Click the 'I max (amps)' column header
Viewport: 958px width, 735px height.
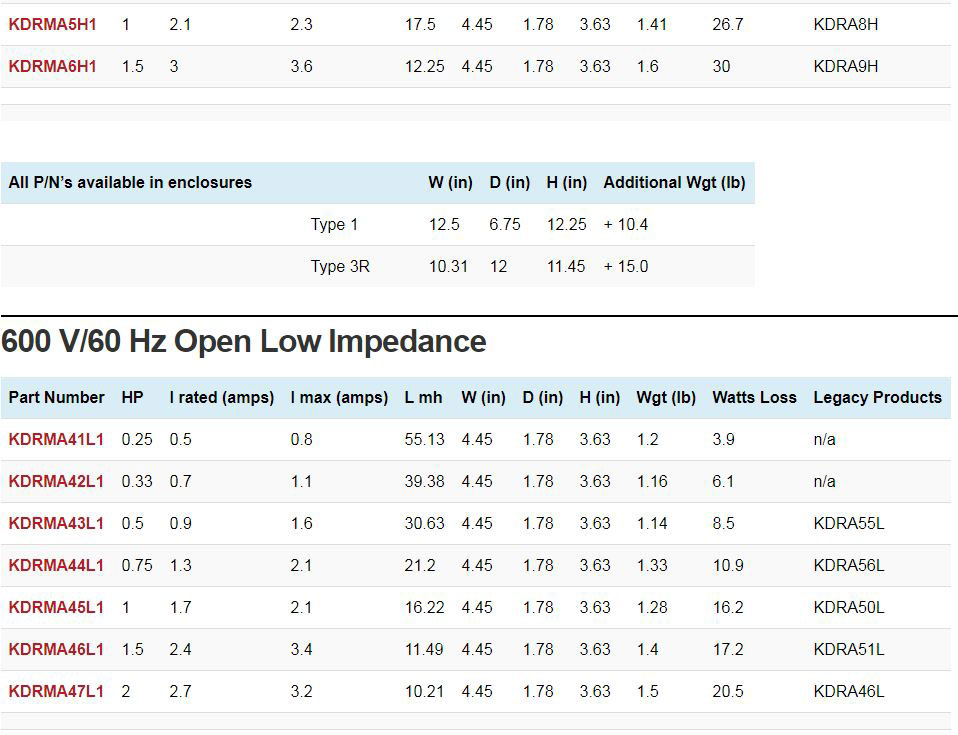point(339,398)
